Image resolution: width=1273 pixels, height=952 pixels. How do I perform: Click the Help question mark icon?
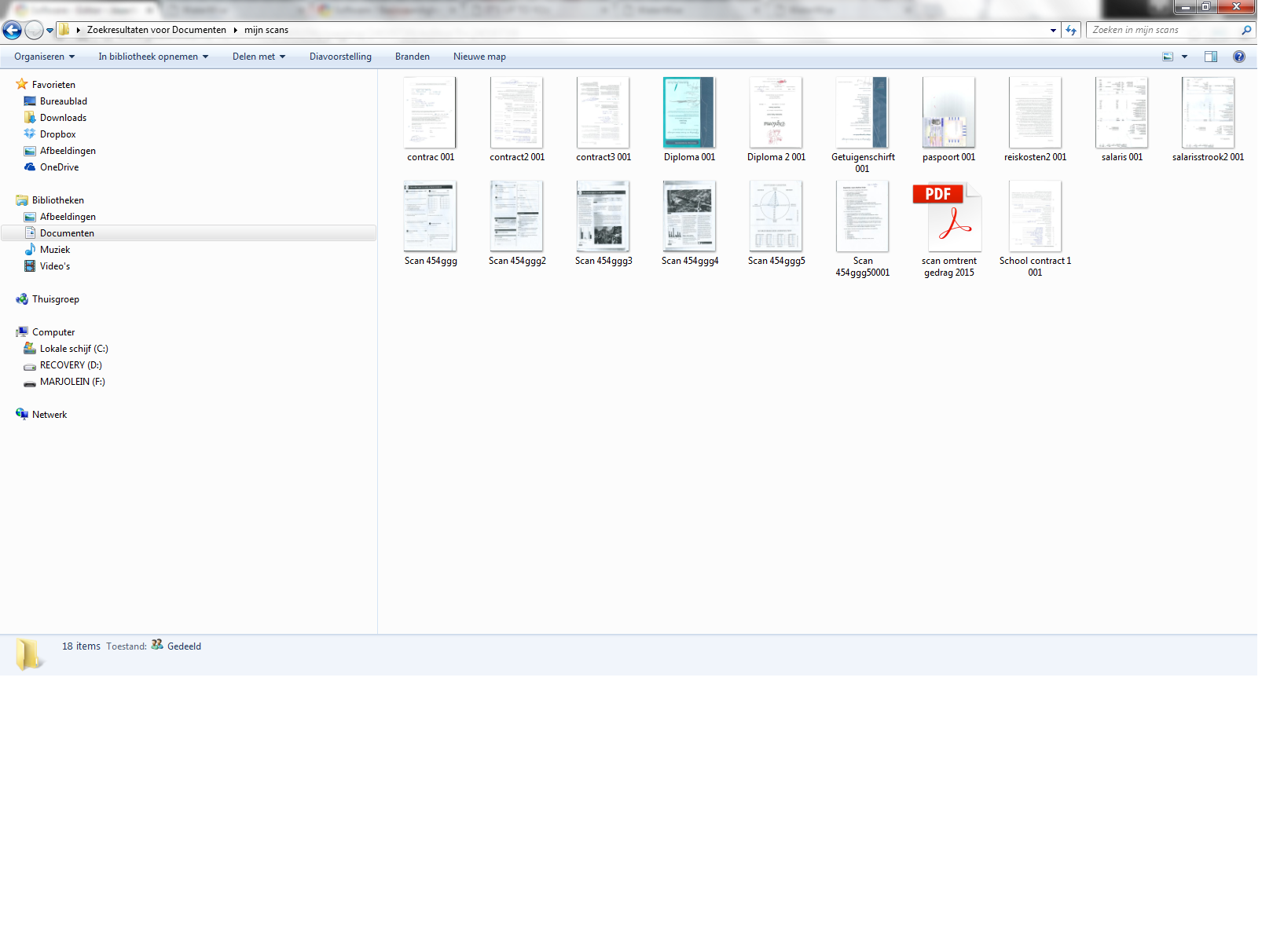[x=1239, y=57]
